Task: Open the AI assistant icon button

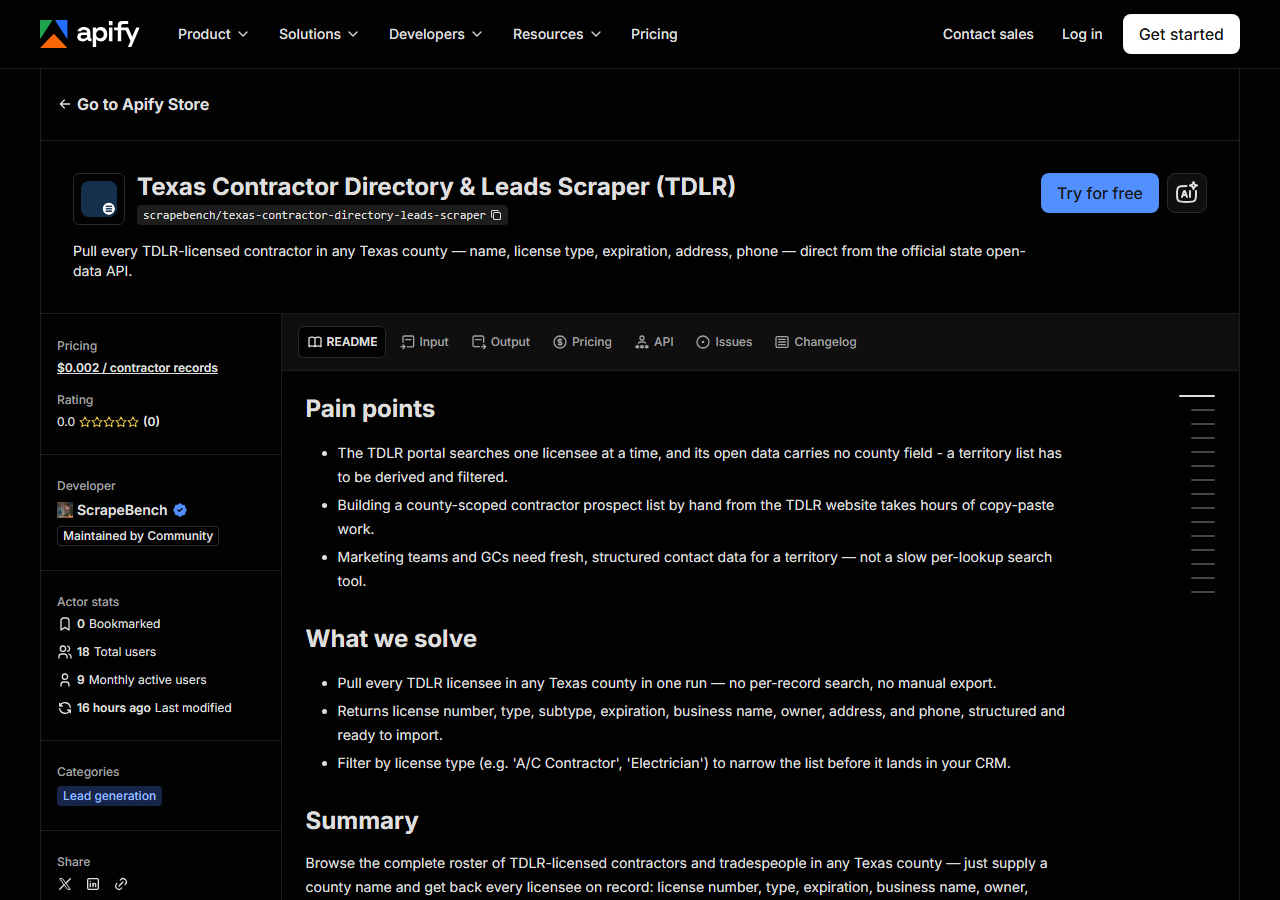Action: pyautogui.click(x=1187, y=193)
